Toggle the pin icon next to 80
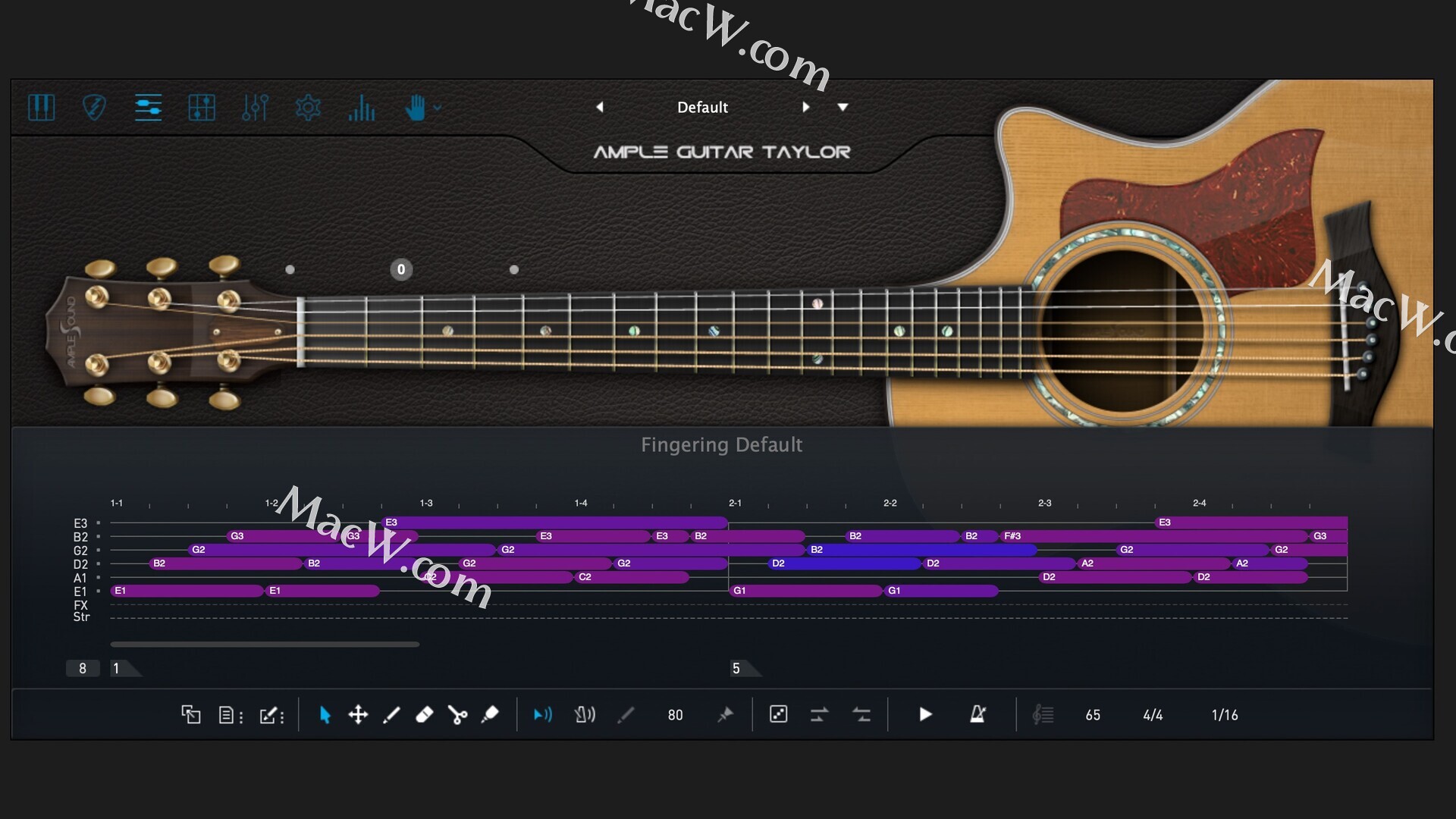 725,714
